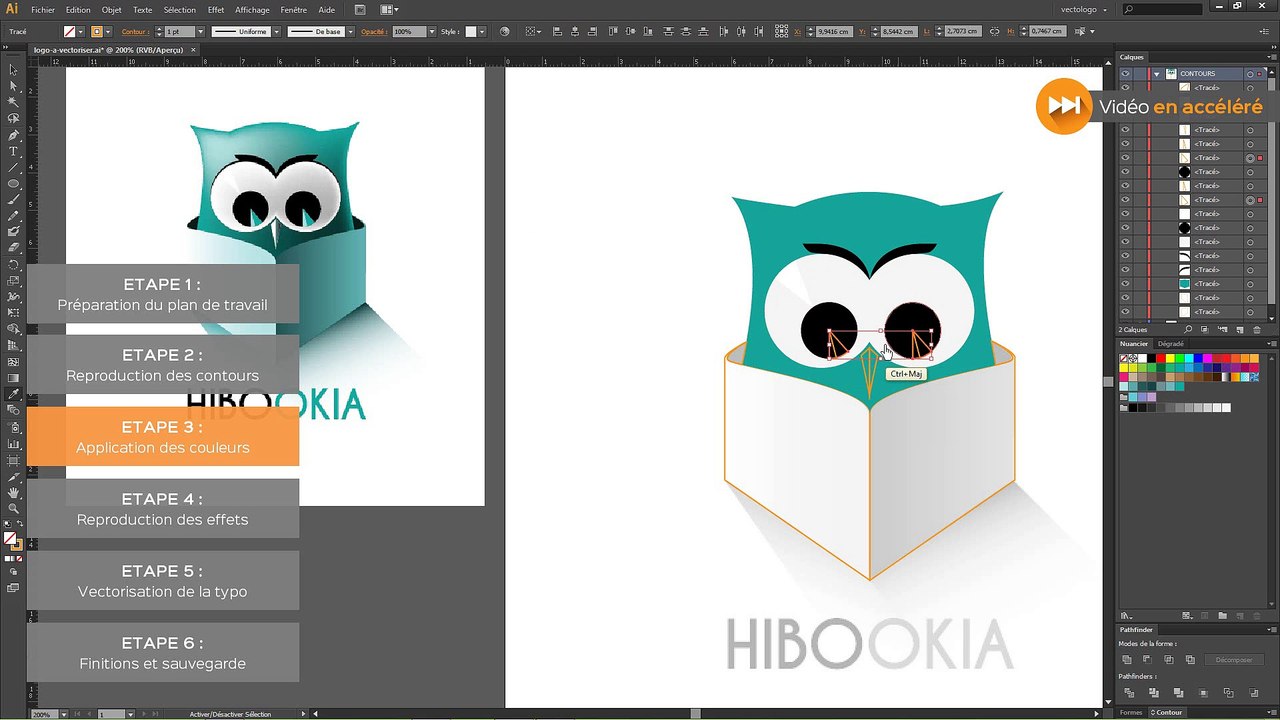This screenshot has height=720, width=1280.
Task: Select the Type tool
Action: click(13, 151)
